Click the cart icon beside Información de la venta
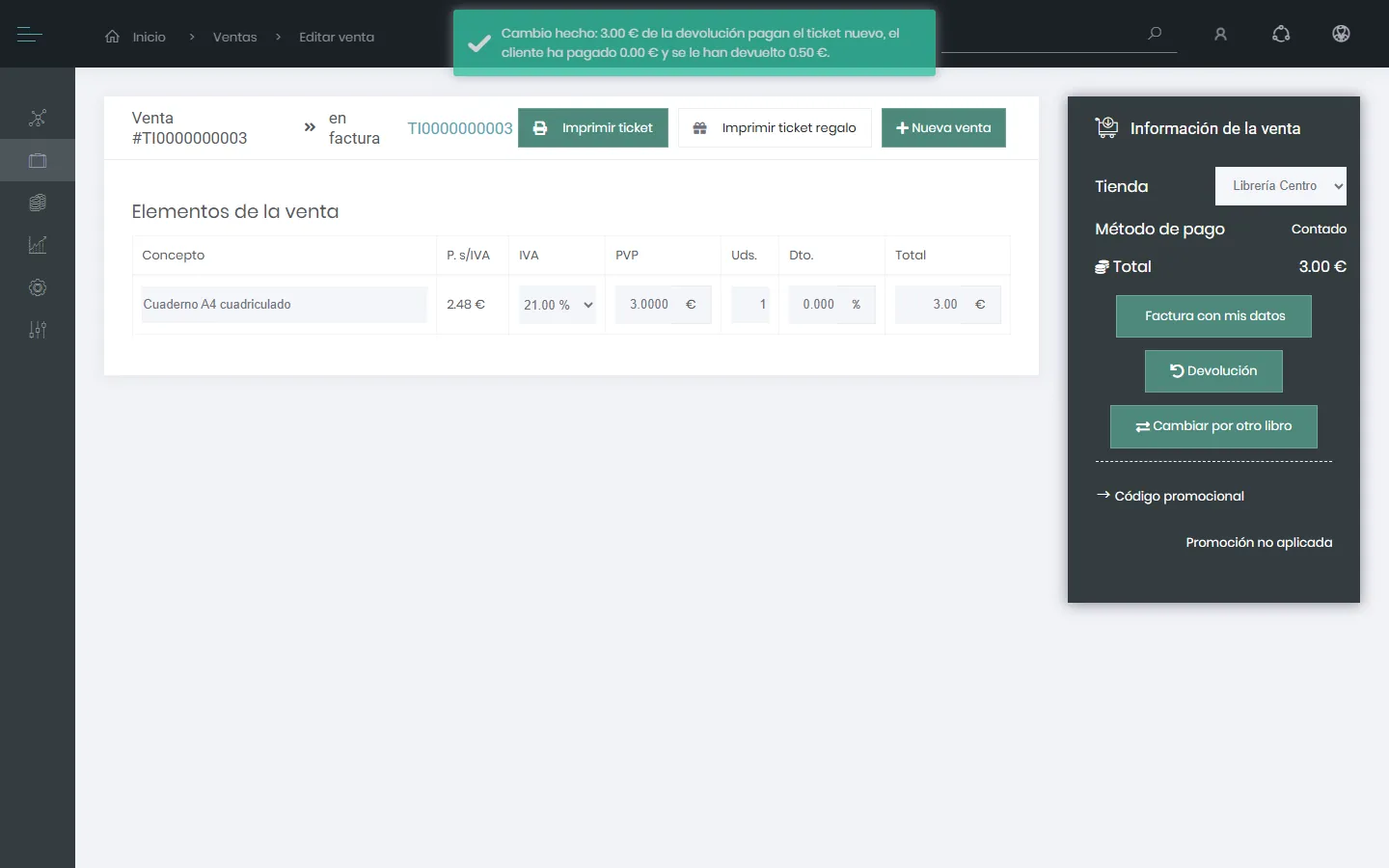Viewport: 1389px width, 868px height. click(1106, 127)
